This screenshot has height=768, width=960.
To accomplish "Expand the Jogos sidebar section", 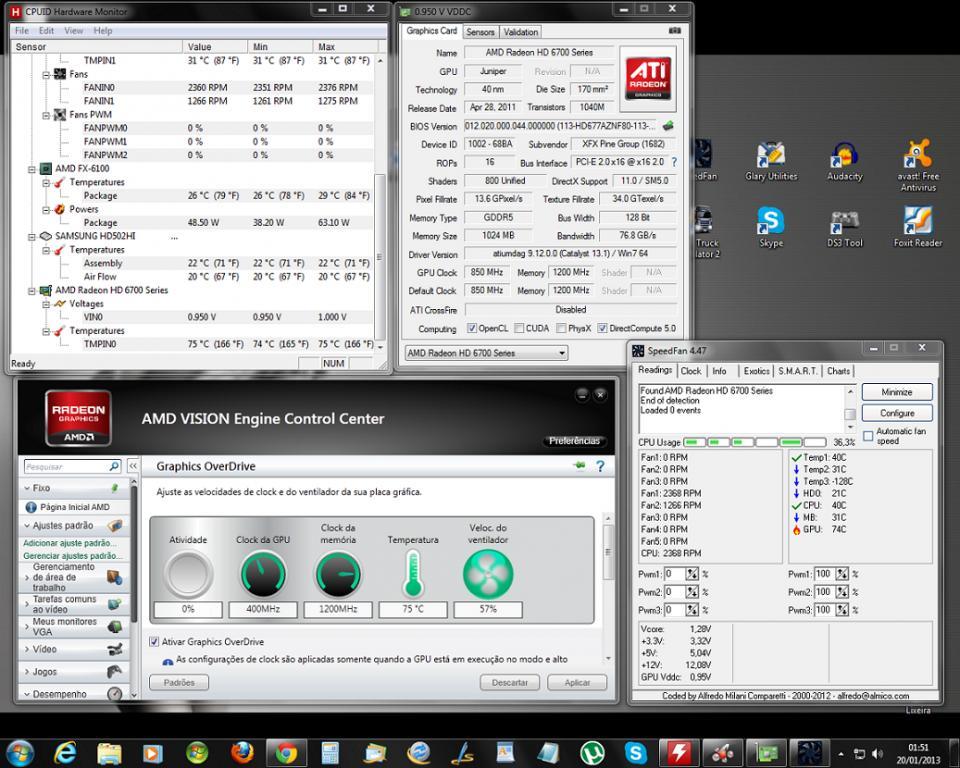I will [x=27, y=672].
